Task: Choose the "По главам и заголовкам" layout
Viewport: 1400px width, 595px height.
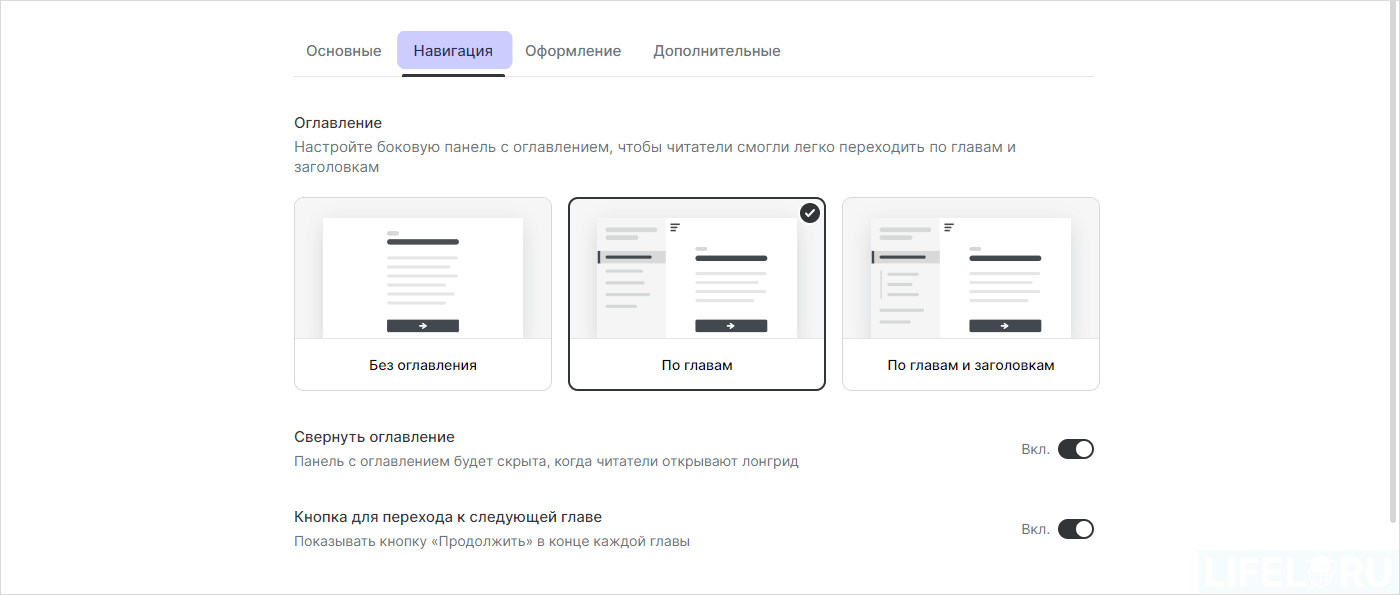Action: point(970,293)
